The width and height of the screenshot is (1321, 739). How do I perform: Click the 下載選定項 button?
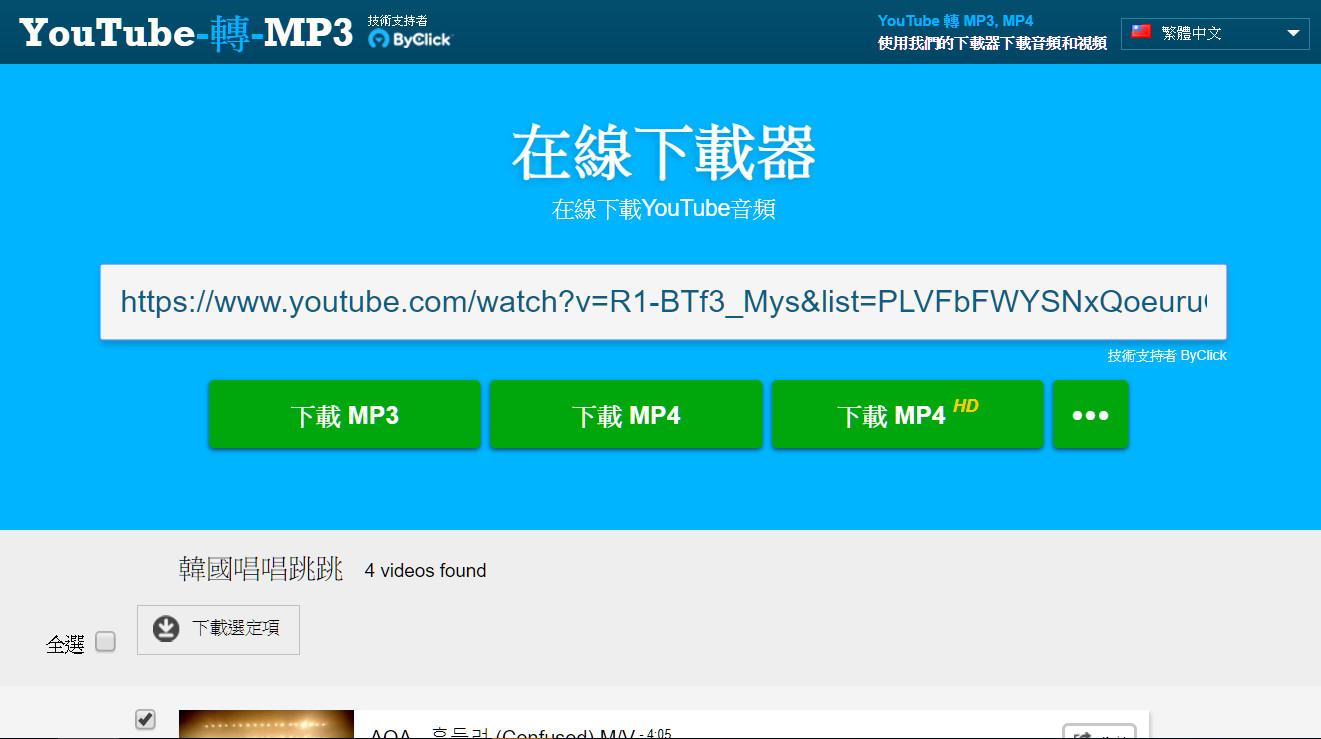point(218,629)
